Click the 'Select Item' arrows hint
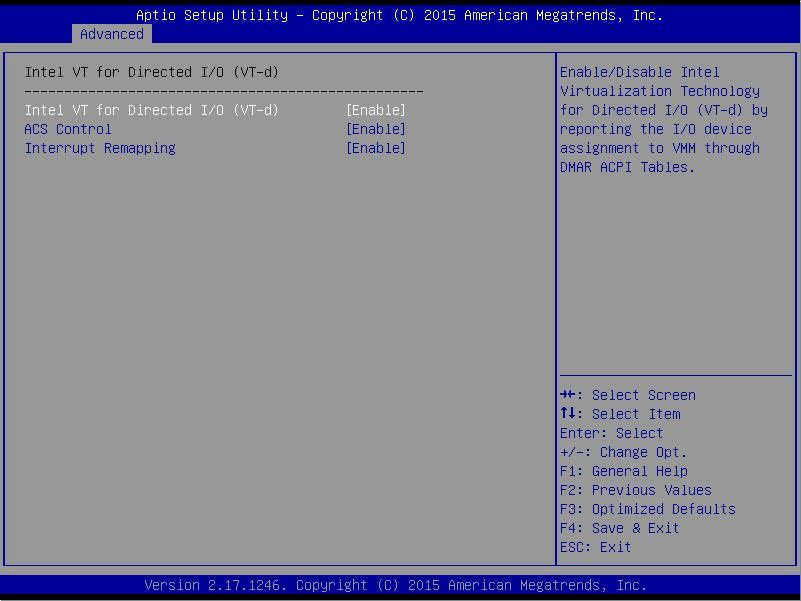The image size is (801, 601). coord(620,414)
